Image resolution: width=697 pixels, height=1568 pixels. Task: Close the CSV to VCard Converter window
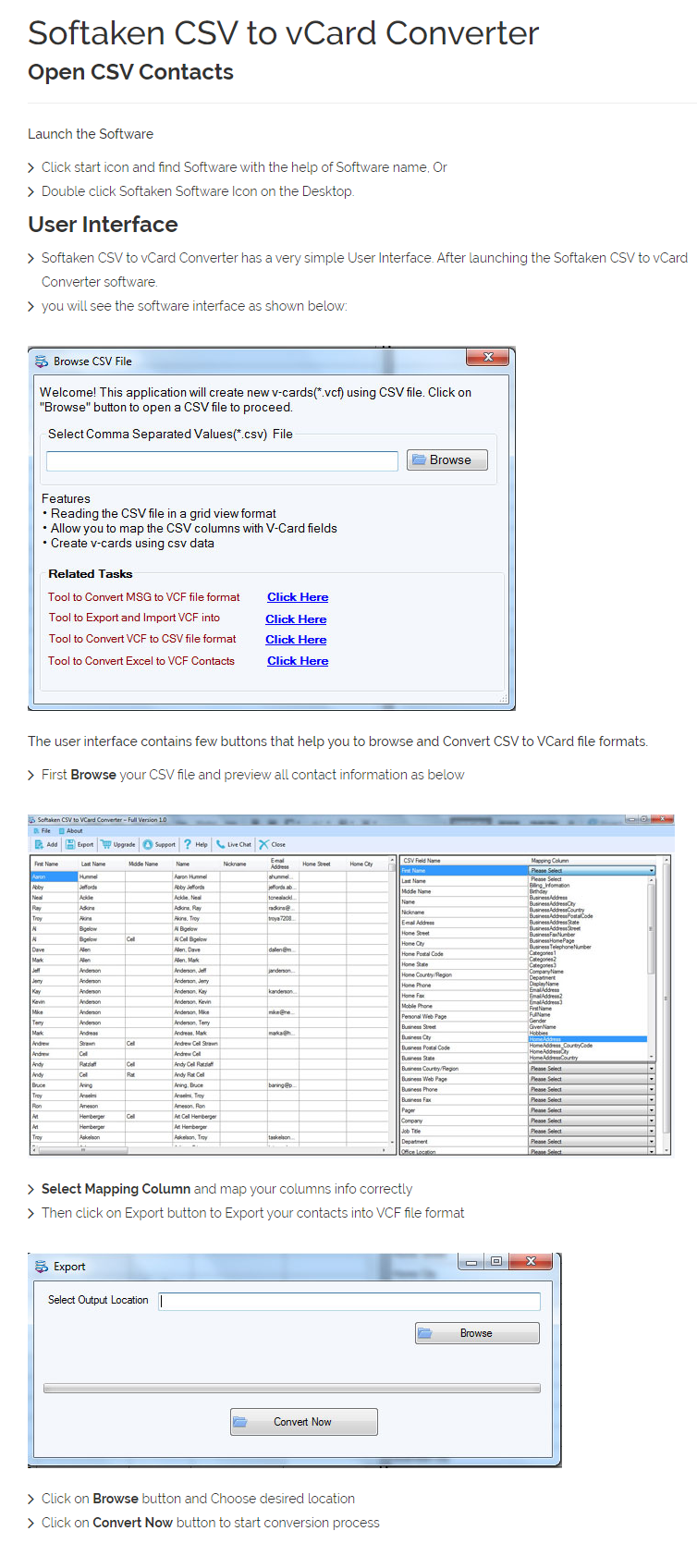[x=663, y=818]
